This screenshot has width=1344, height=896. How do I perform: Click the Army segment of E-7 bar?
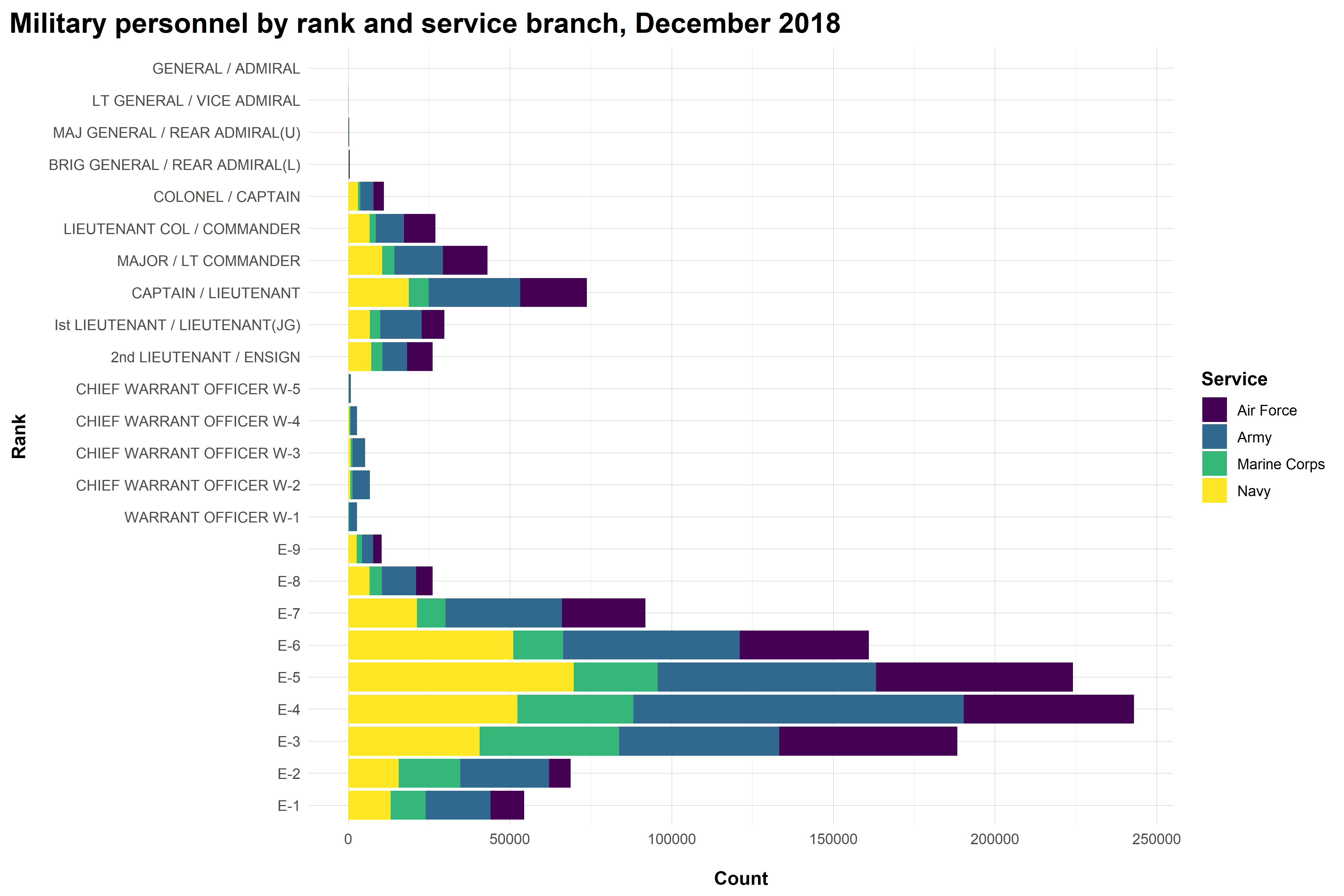coord(503,613)
